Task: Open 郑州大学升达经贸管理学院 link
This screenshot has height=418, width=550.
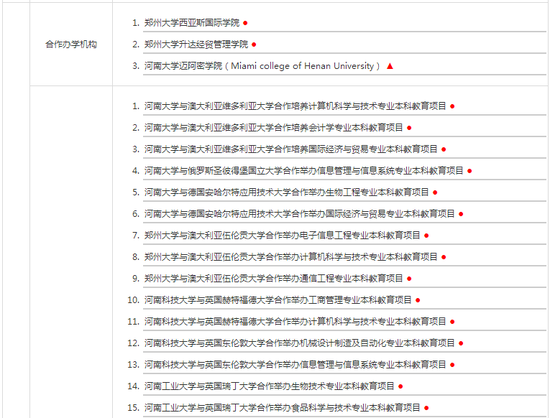Action: point(196,44)
